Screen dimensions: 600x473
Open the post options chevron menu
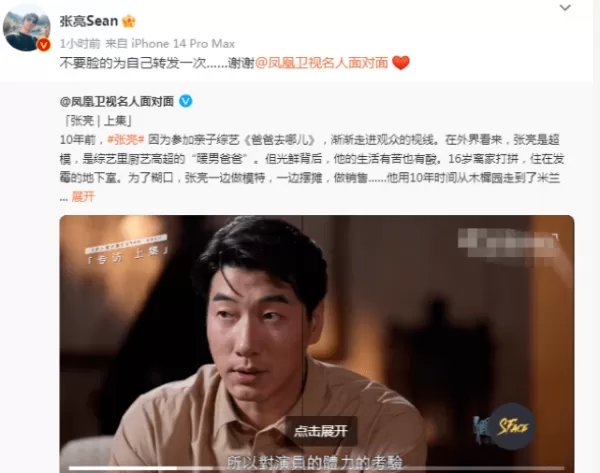tap(565, 8)
